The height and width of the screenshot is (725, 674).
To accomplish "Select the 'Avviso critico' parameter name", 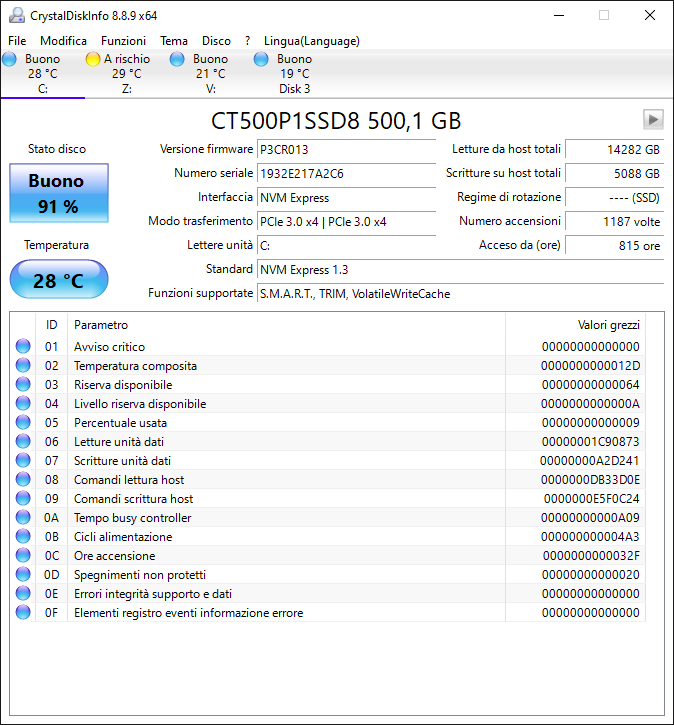I will [x=110, y=347].
